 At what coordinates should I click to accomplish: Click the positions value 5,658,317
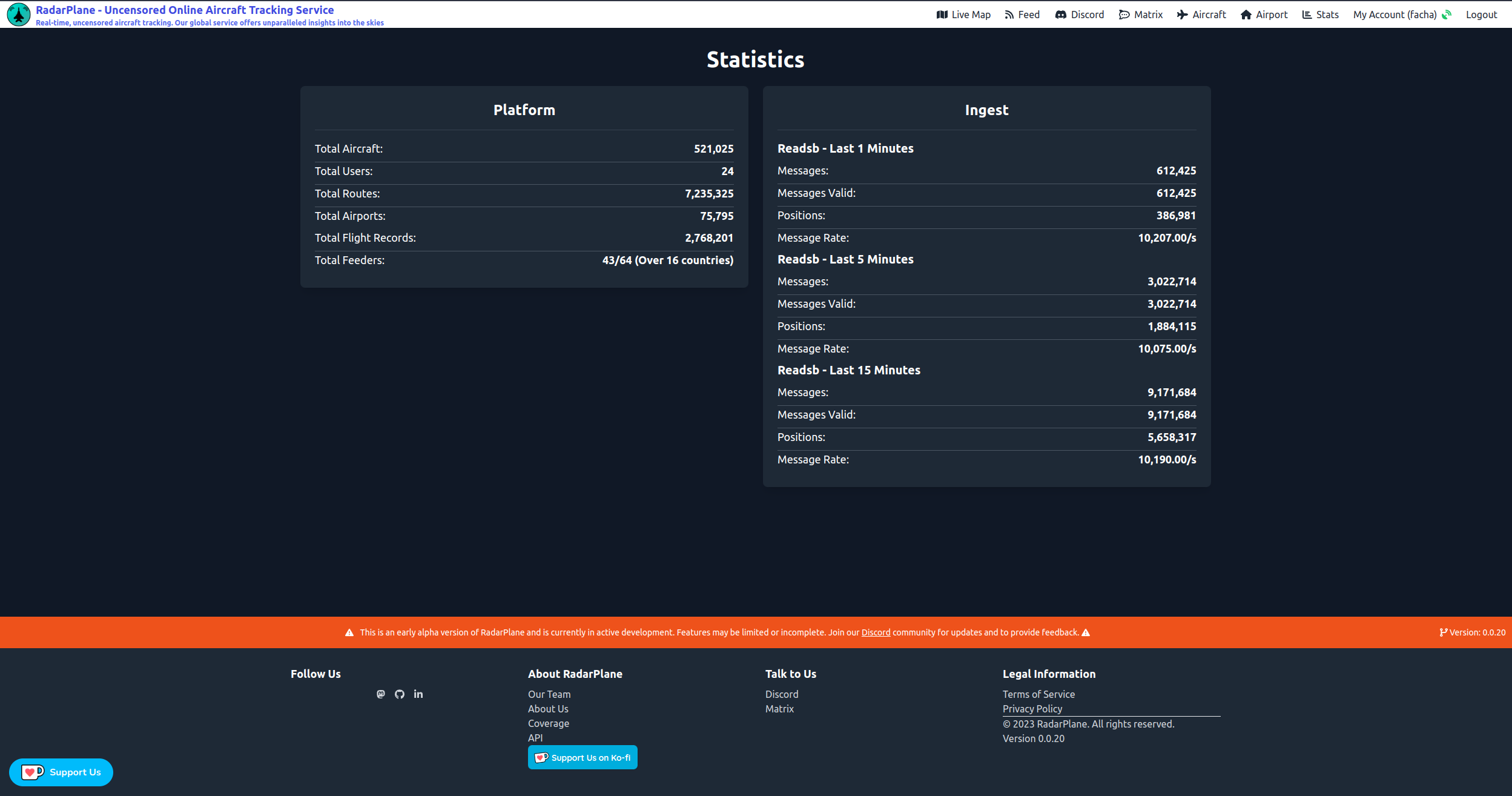pyautogui.click(x=1172, y=437)
